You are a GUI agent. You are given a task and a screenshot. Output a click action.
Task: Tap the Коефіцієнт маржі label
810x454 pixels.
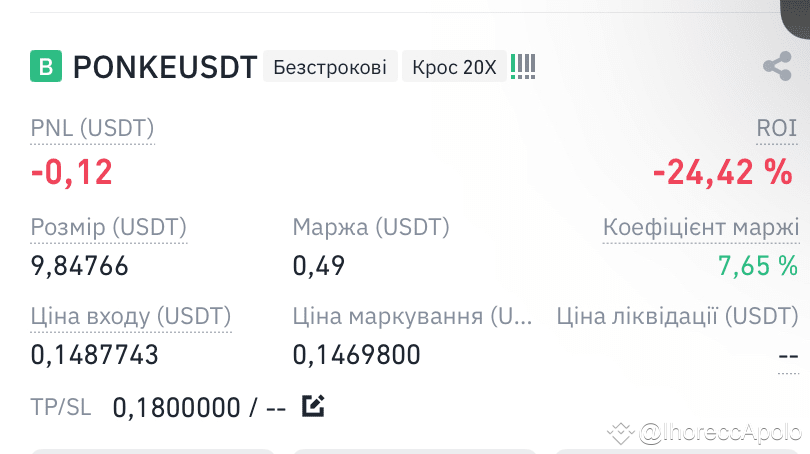701,227
